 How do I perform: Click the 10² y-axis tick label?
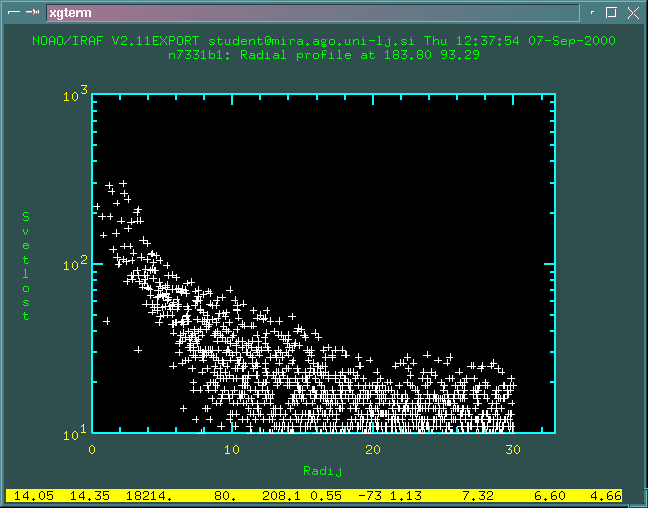pyautogui.click(x=76, y=263)
